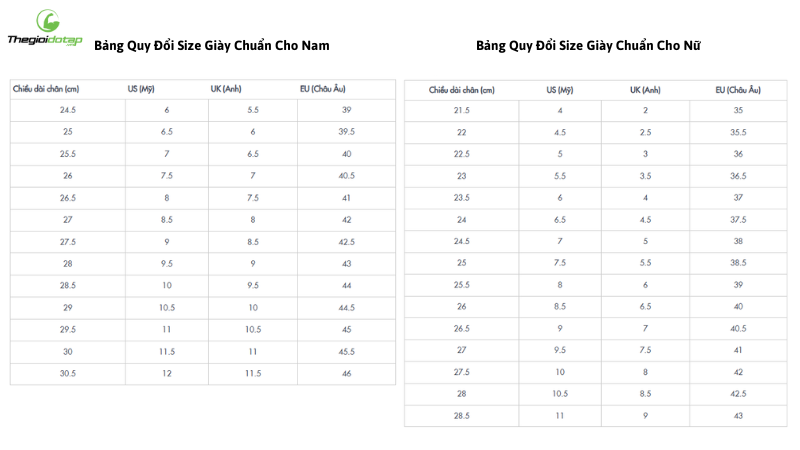Viewport: 800px width, 450px height.
Task: Click the 30.5 cm cell in men's table
Action: [68, 373]
